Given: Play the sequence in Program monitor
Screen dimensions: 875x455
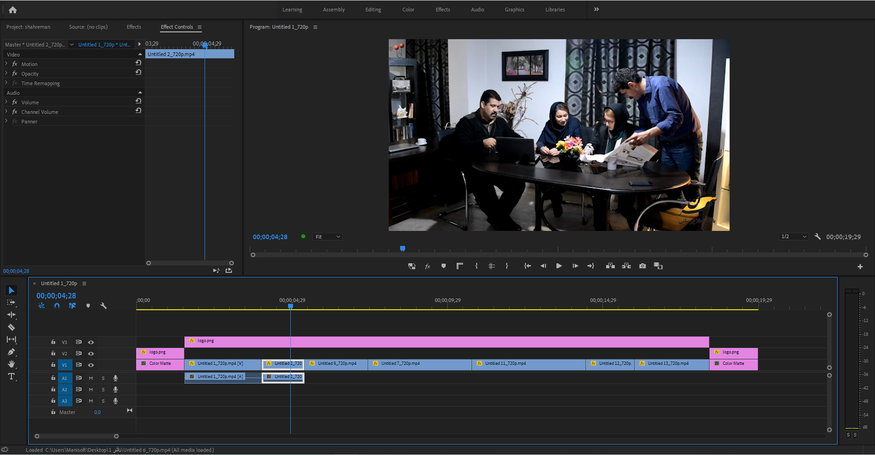Looking at the screenshot, I should (559, 266).
